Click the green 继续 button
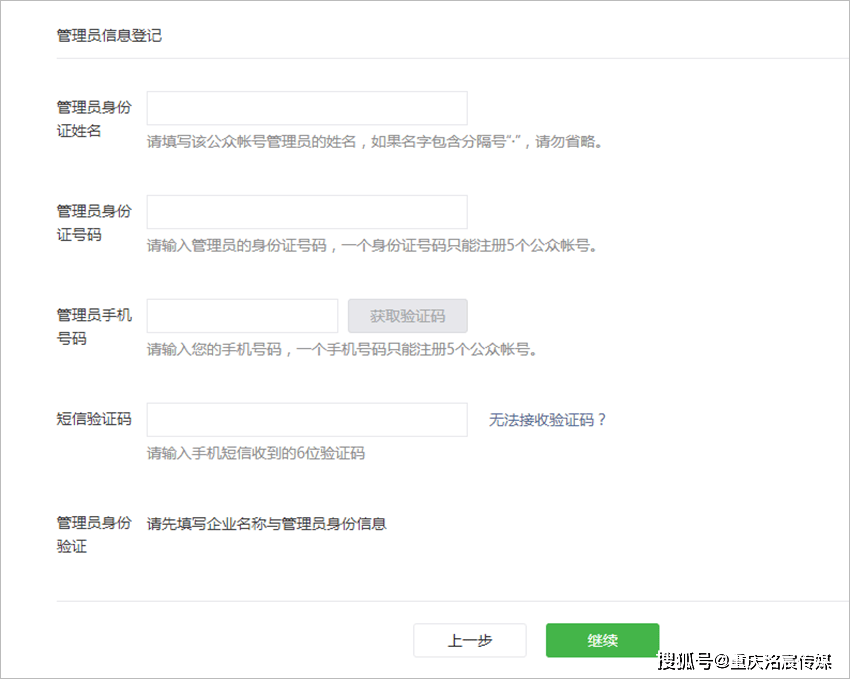This screenshot has width=850, height=680. point(602,640)
